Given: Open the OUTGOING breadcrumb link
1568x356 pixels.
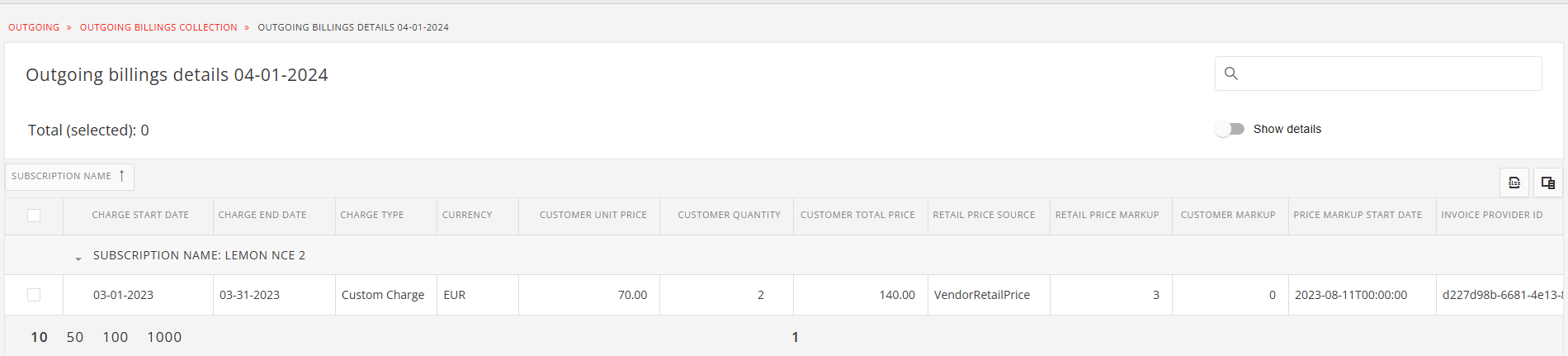Looking at the screenshot, I should pyautogui.click(x=34, y=27).
